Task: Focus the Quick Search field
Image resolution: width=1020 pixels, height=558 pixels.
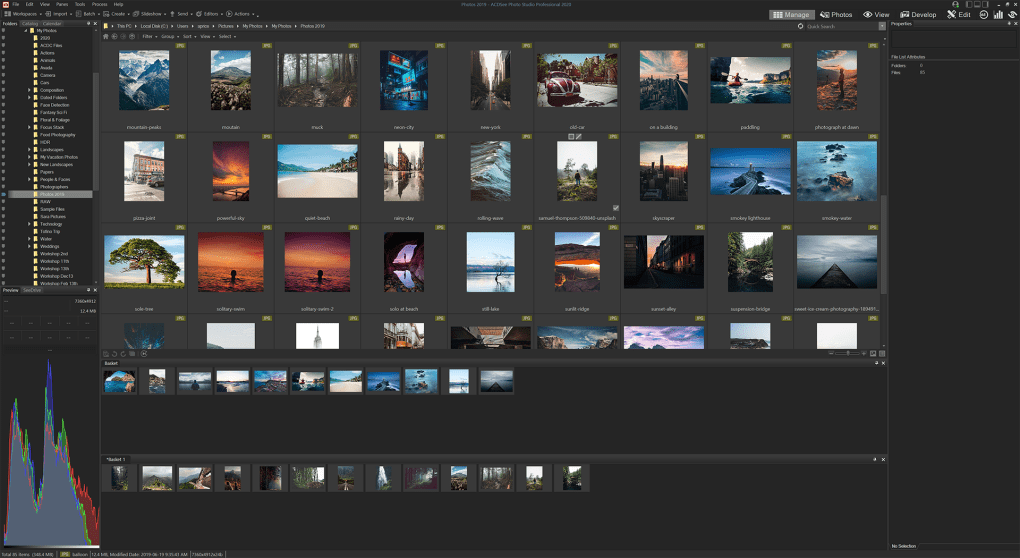Action: click(842, 26)
